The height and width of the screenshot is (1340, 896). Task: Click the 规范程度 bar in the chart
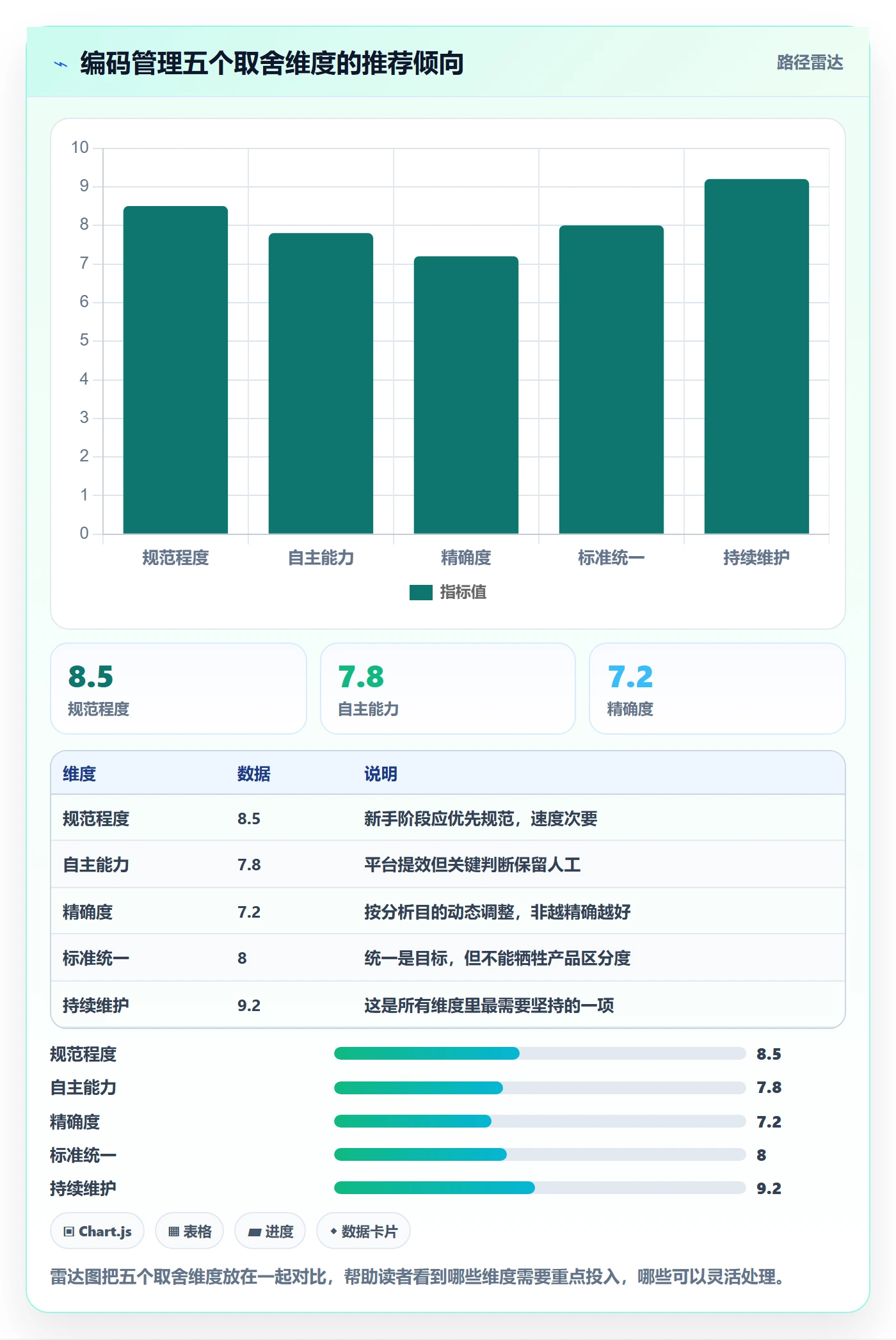click(175, 370)
